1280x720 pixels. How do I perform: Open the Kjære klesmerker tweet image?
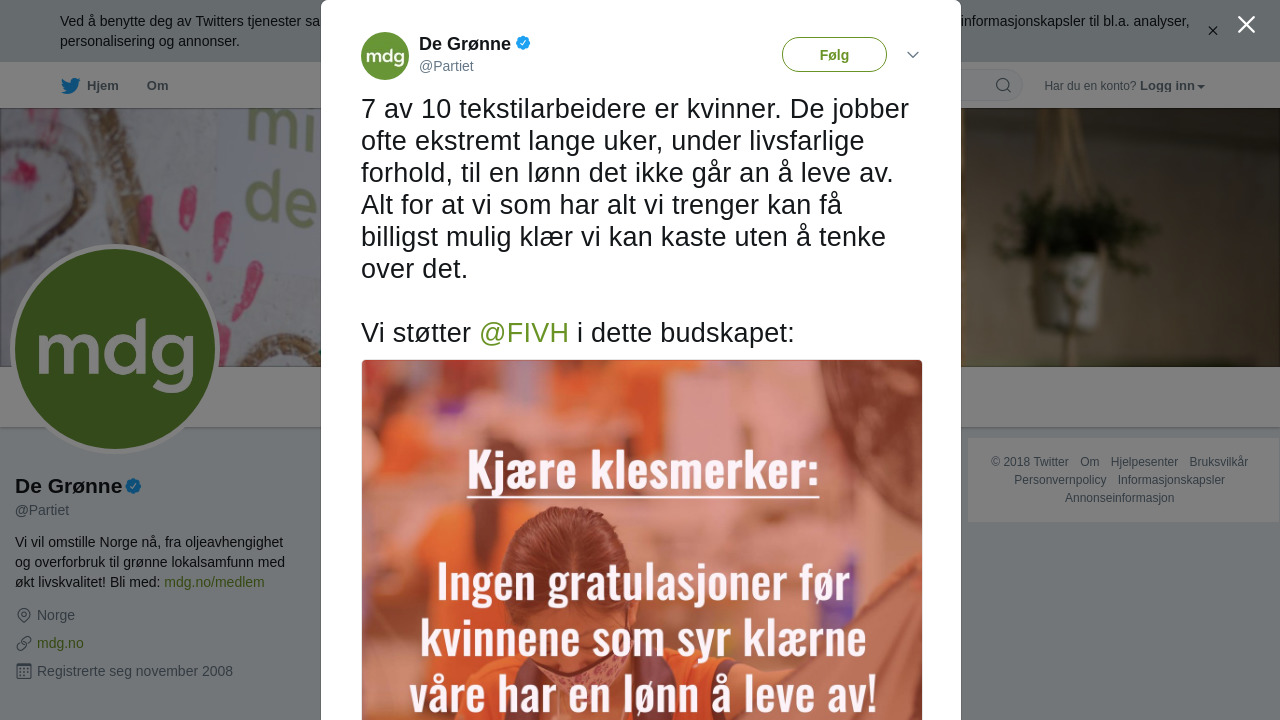pos(642,540)
